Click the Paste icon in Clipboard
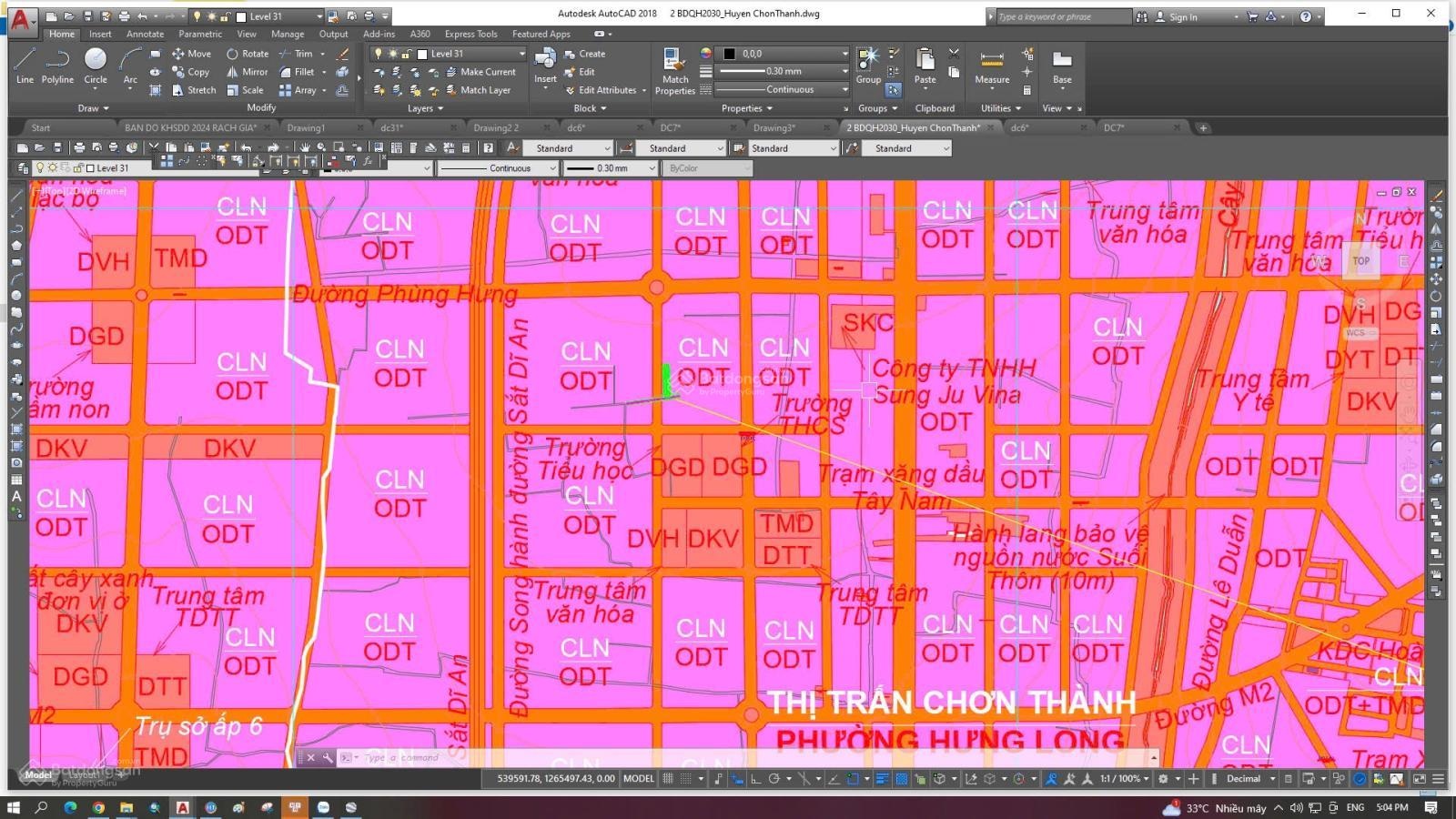 click(925, 66)
